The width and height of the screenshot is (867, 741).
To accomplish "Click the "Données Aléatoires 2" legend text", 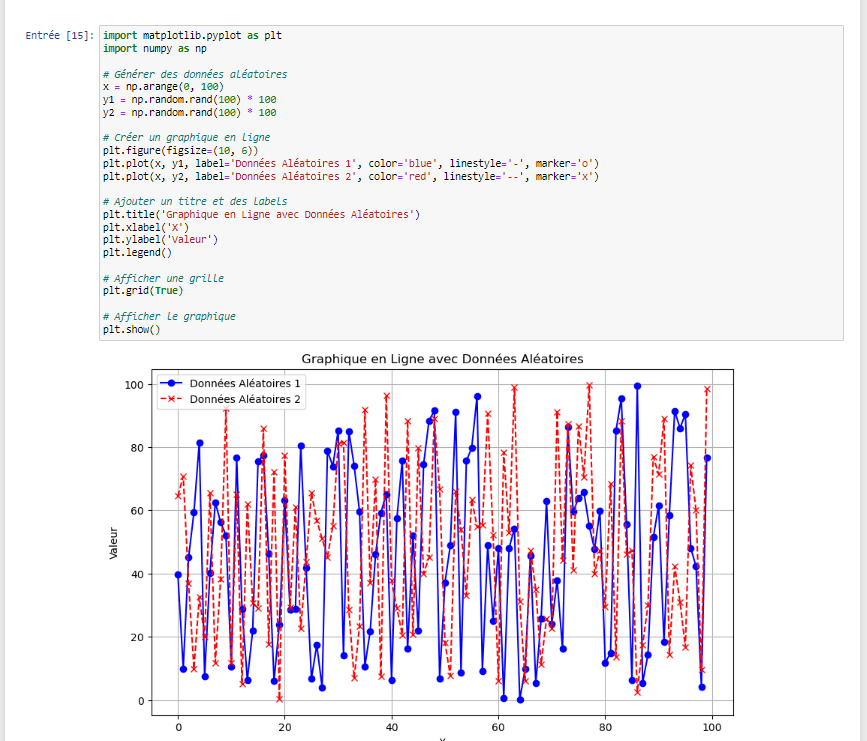I will point(245,399).
